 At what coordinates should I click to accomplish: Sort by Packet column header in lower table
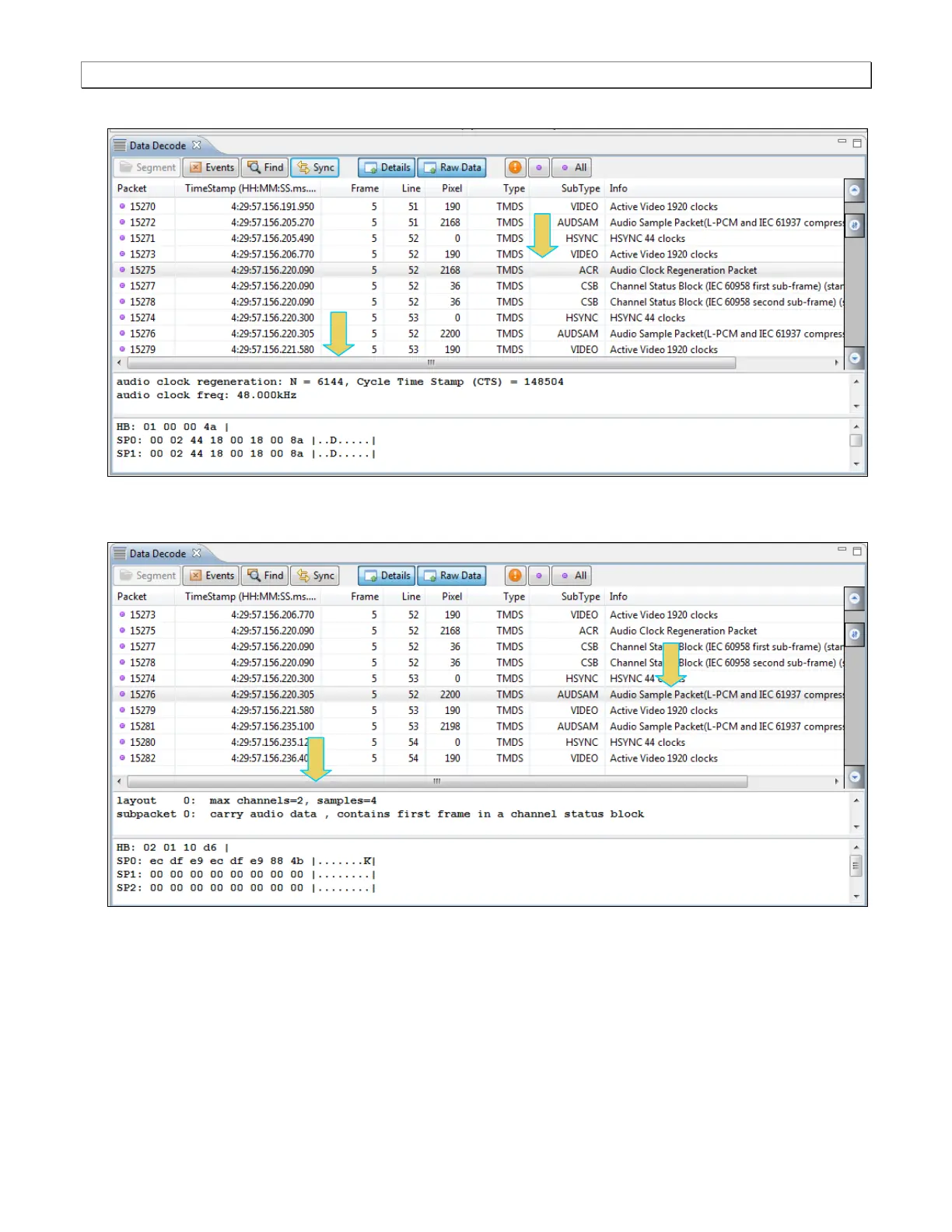132,597
